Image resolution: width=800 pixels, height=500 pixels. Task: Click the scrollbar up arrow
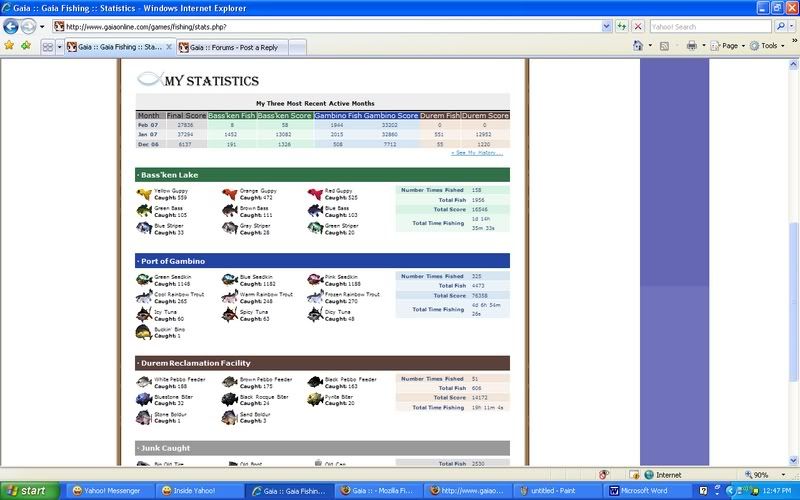pos(793,64)
